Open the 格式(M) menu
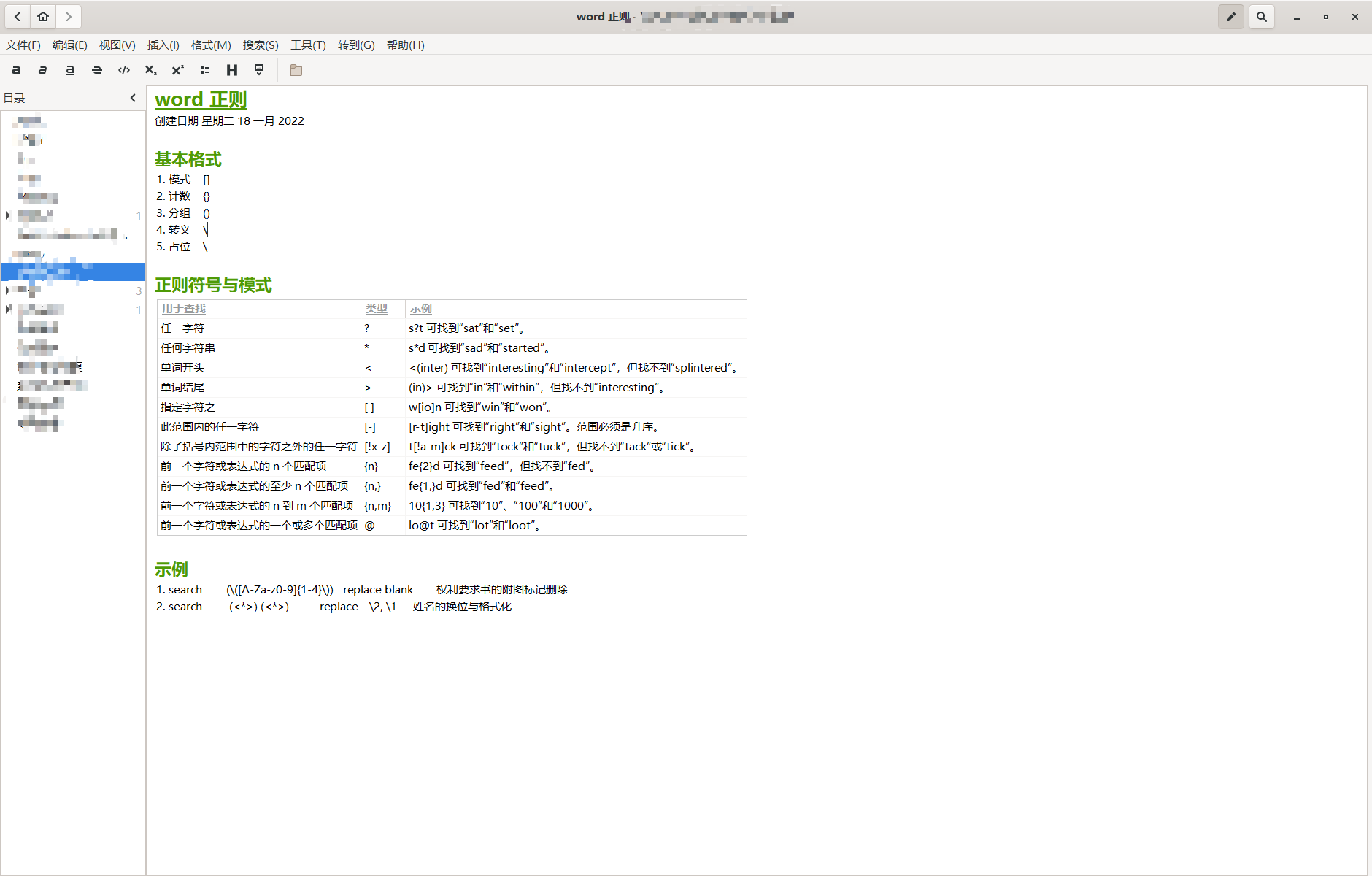Viewport: 1372px width, 876px height. tap(211, 45)
